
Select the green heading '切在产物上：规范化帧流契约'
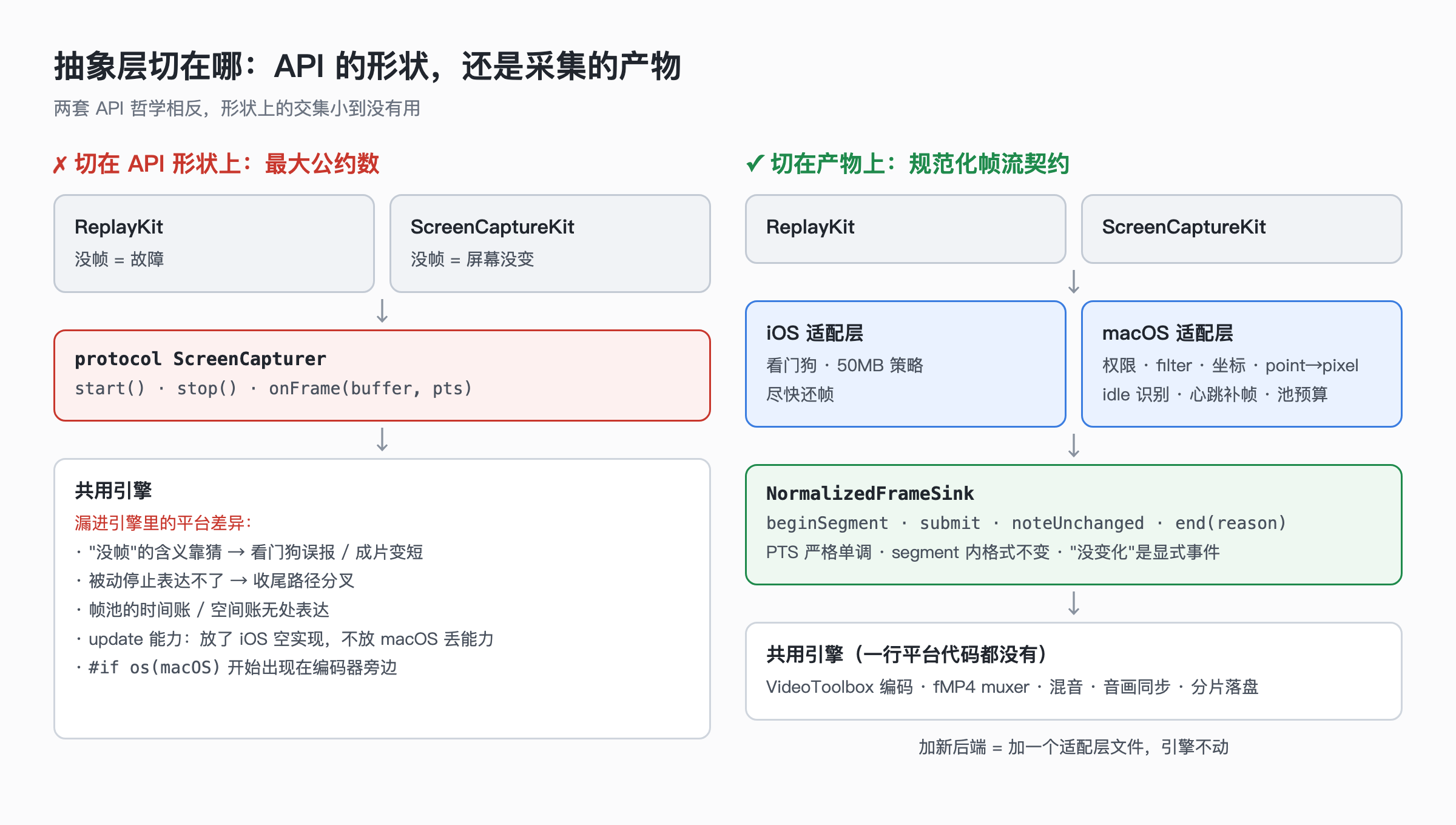pyautogui.click(x=920, y=164)
